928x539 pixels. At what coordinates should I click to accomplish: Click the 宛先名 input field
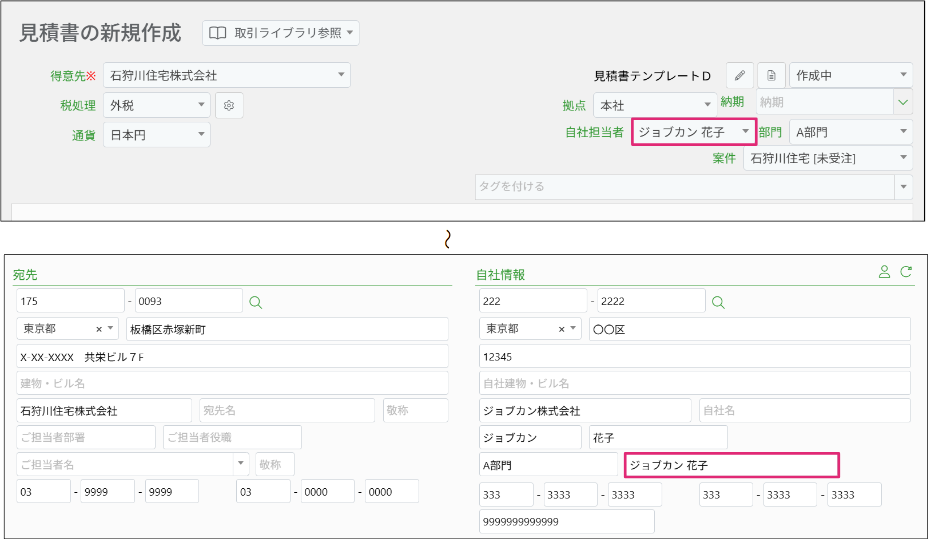click(287, 411)
